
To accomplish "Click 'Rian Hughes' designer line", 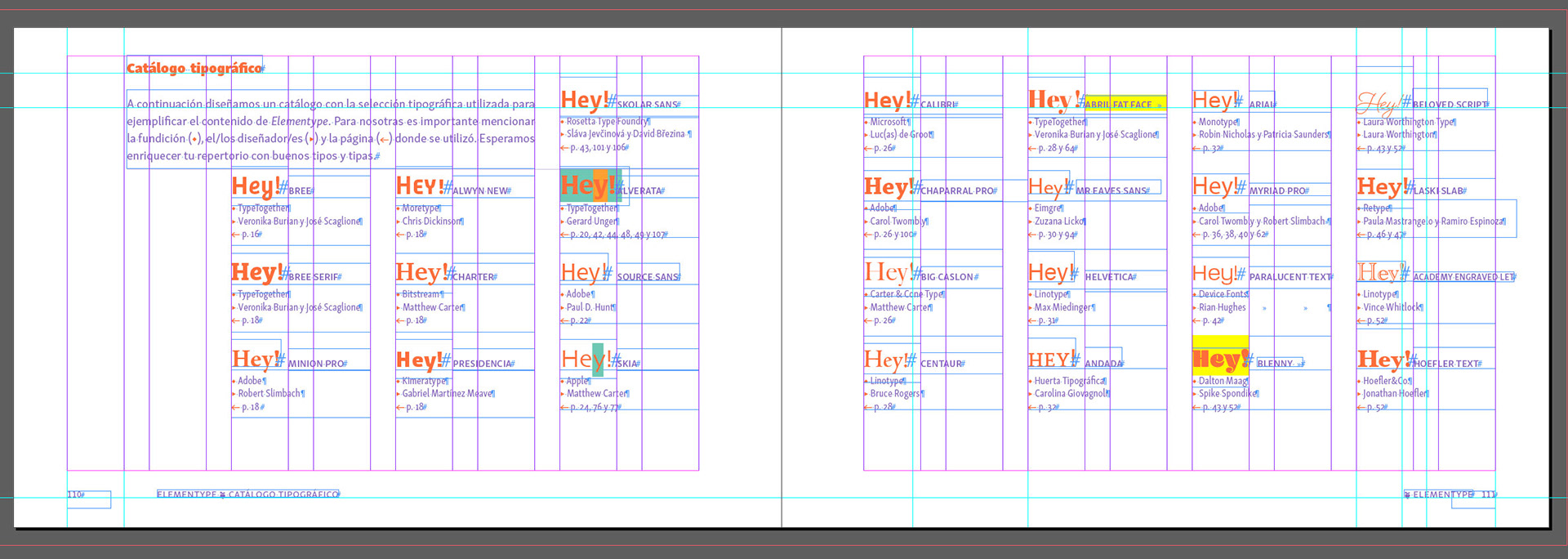I will point(1223,307).
